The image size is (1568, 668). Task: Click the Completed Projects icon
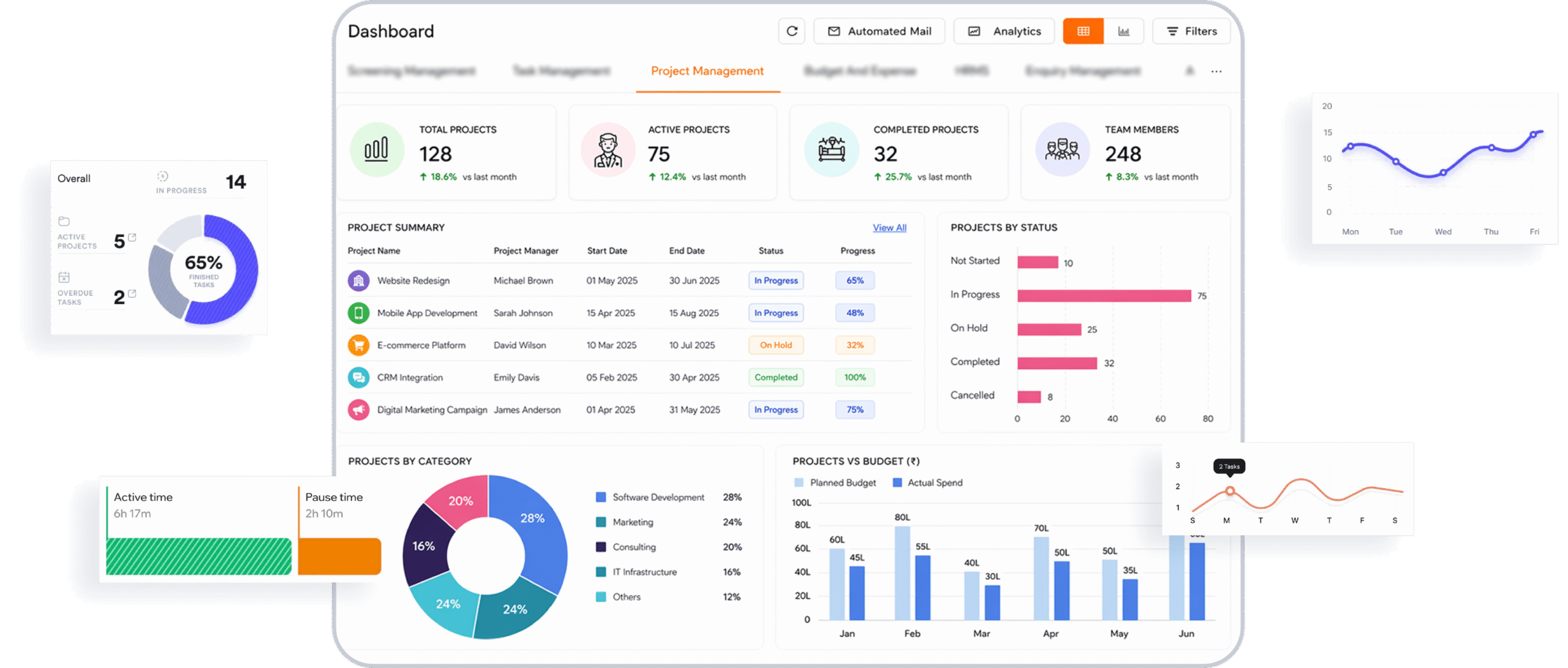tap(832, 149)
